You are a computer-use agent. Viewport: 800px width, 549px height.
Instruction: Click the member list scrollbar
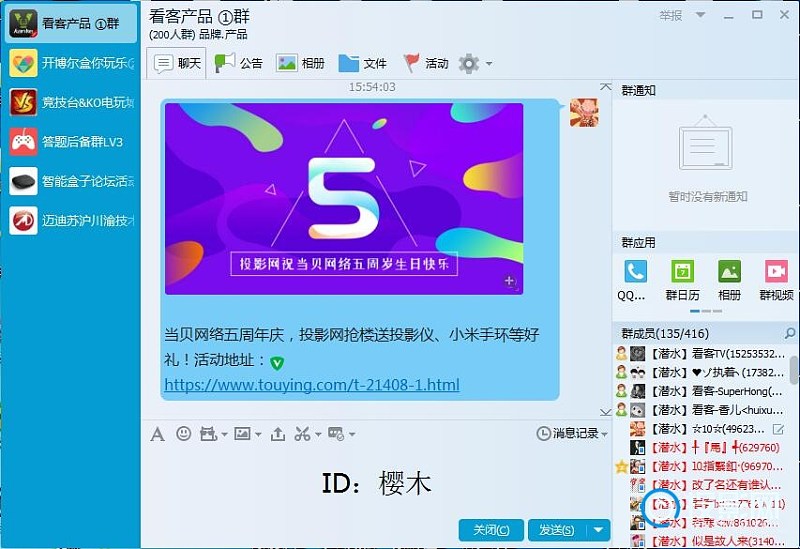point(794,369)
